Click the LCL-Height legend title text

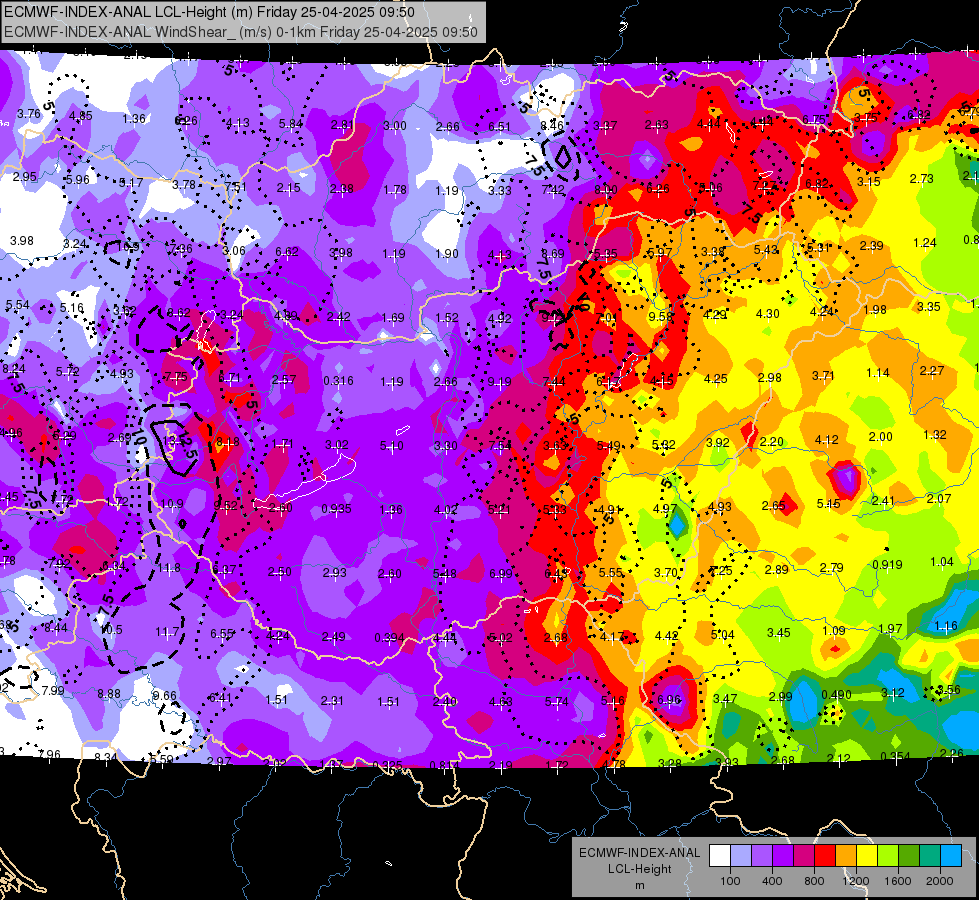(x=639, y=869)
